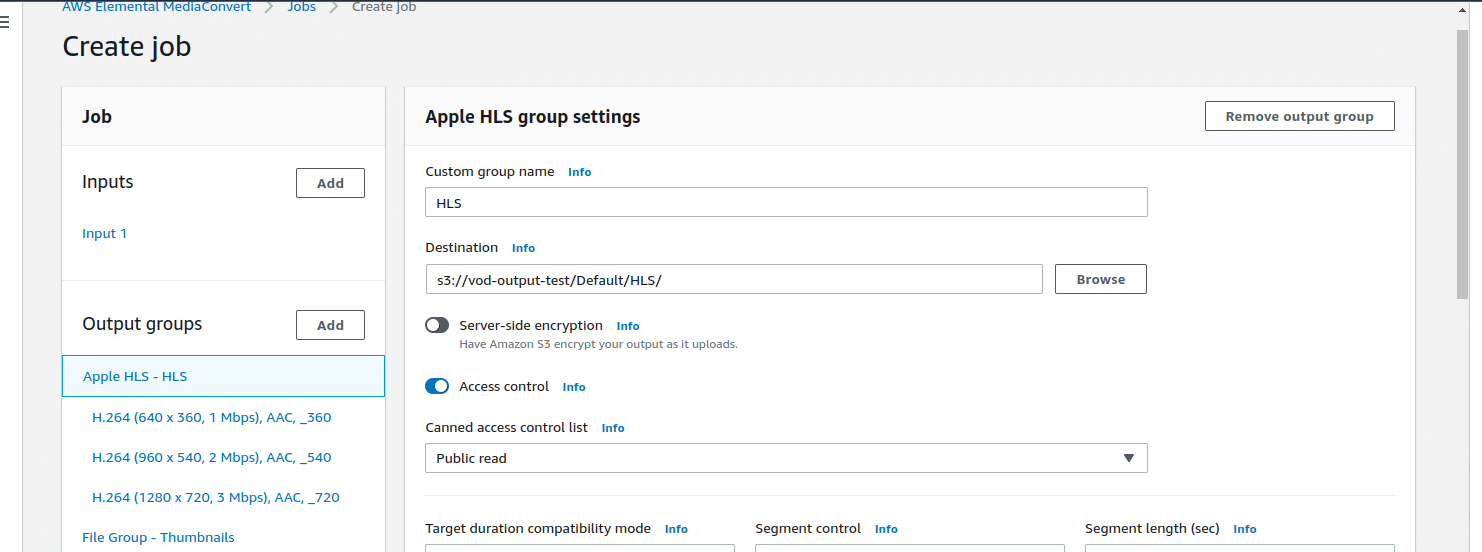Open Info for Server-side encryption
The height and width of the screenshot is (552, 1482).
coord(627,326)
